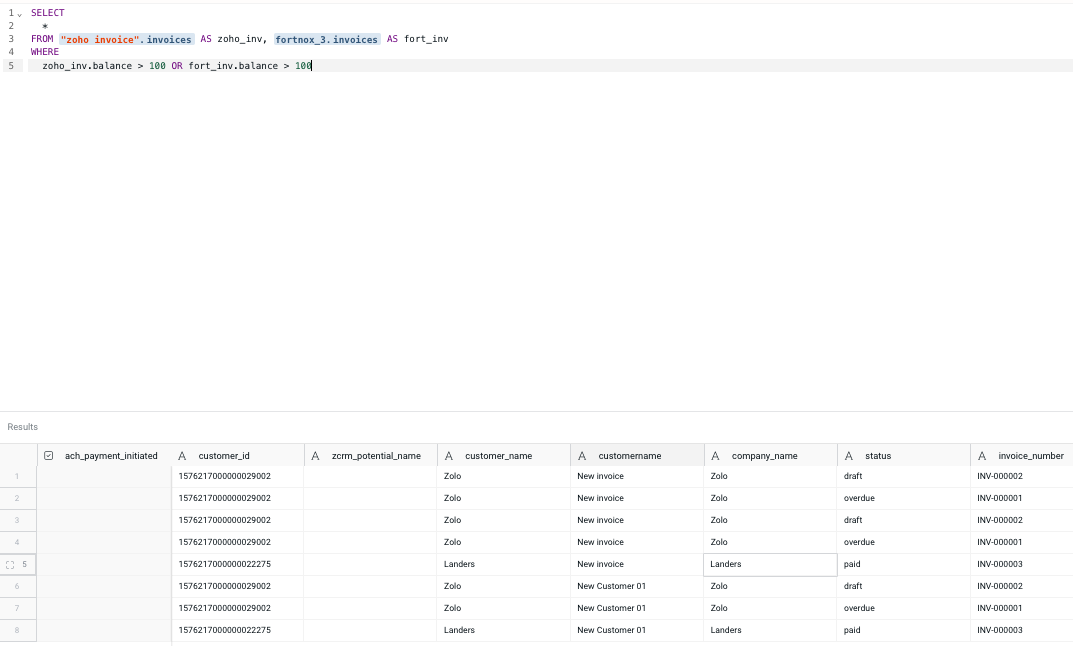Click customer_name 'Landers' in result row 5
This screenshot has height=646, width=1073.
point(504,565)
